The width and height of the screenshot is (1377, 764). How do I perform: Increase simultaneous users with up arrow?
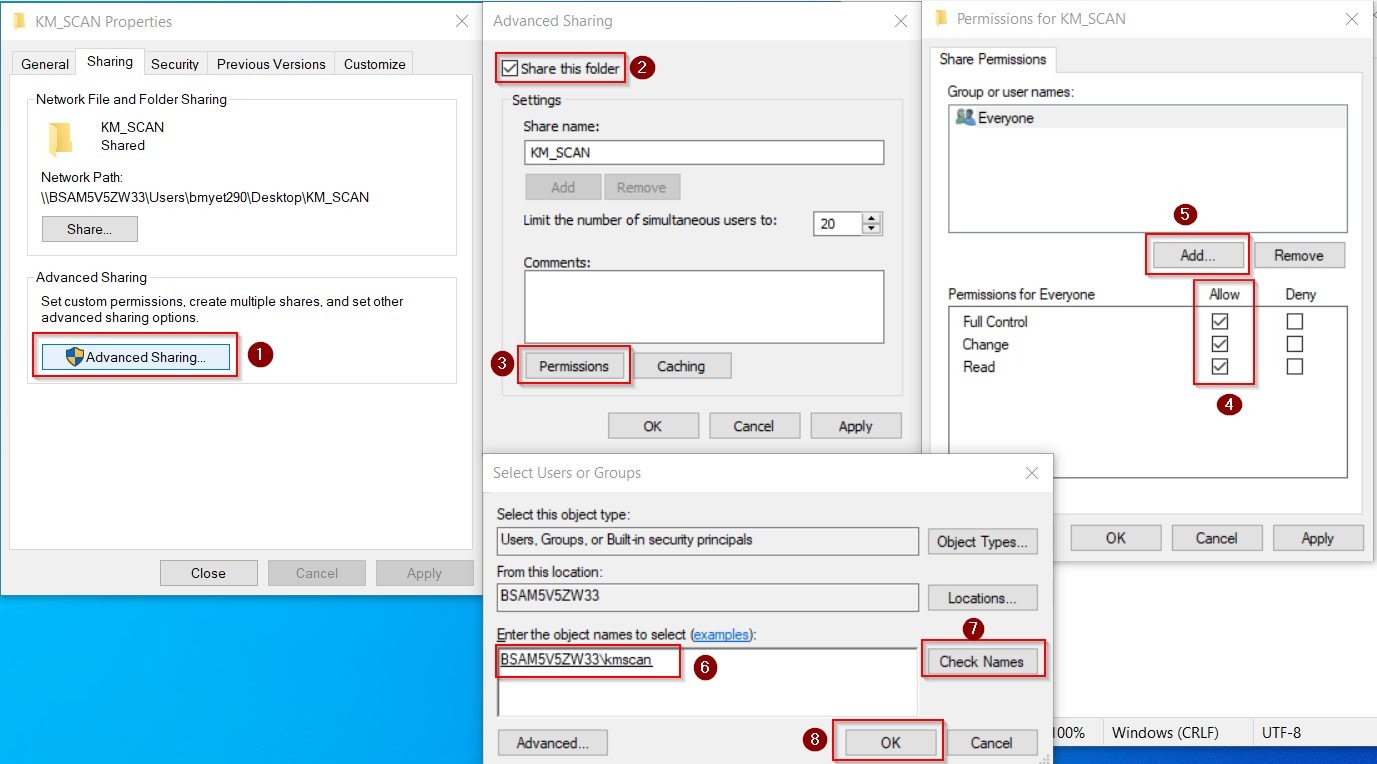872,218
